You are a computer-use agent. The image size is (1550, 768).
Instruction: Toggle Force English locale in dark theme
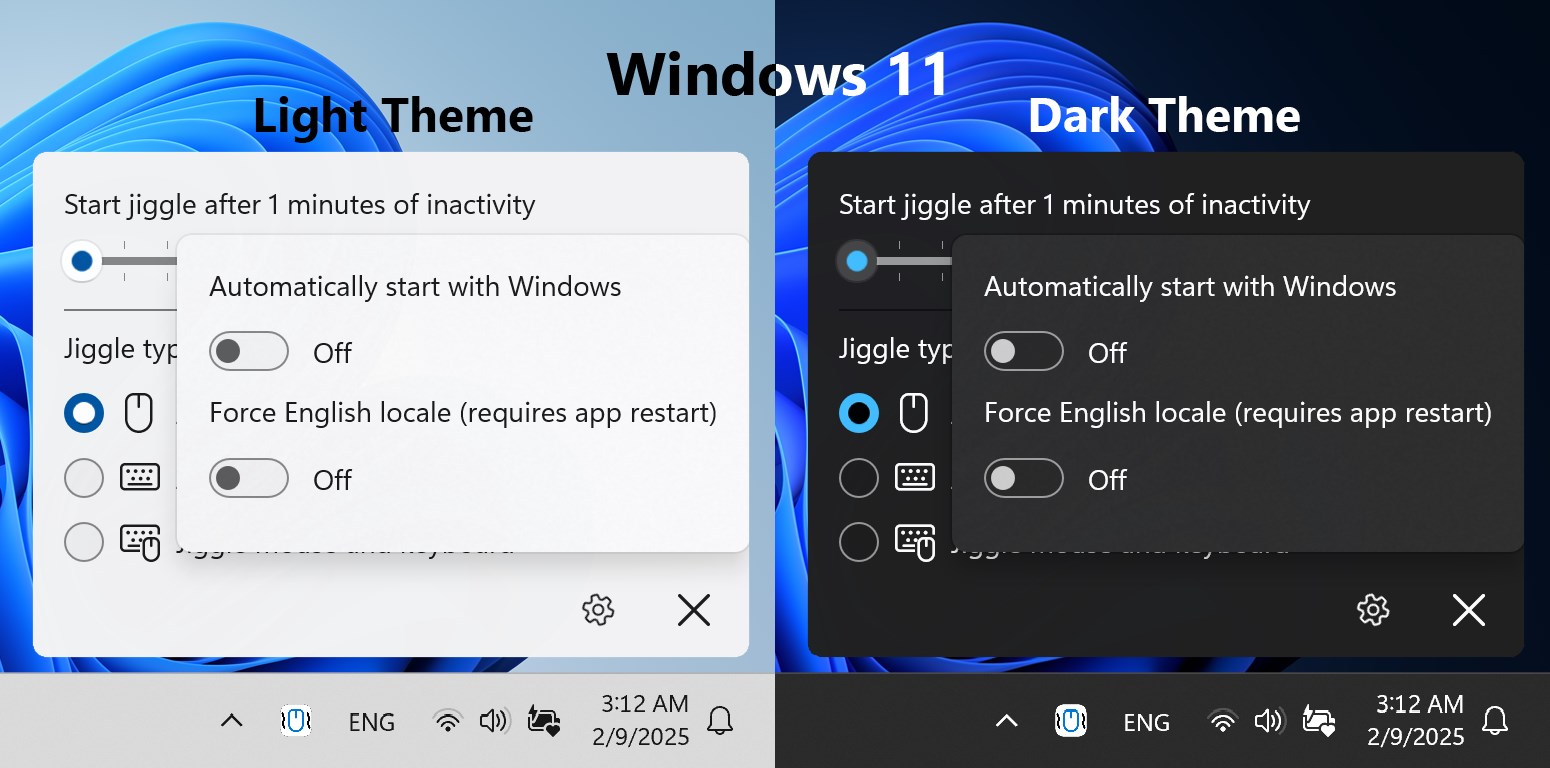coord(1024,478)
